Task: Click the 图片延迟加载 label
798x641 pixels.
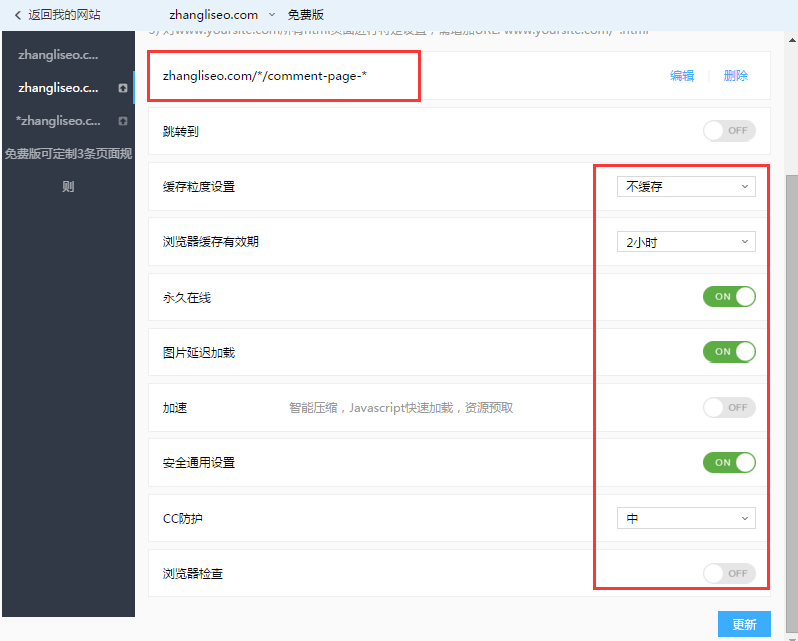Action: (199, 353)
